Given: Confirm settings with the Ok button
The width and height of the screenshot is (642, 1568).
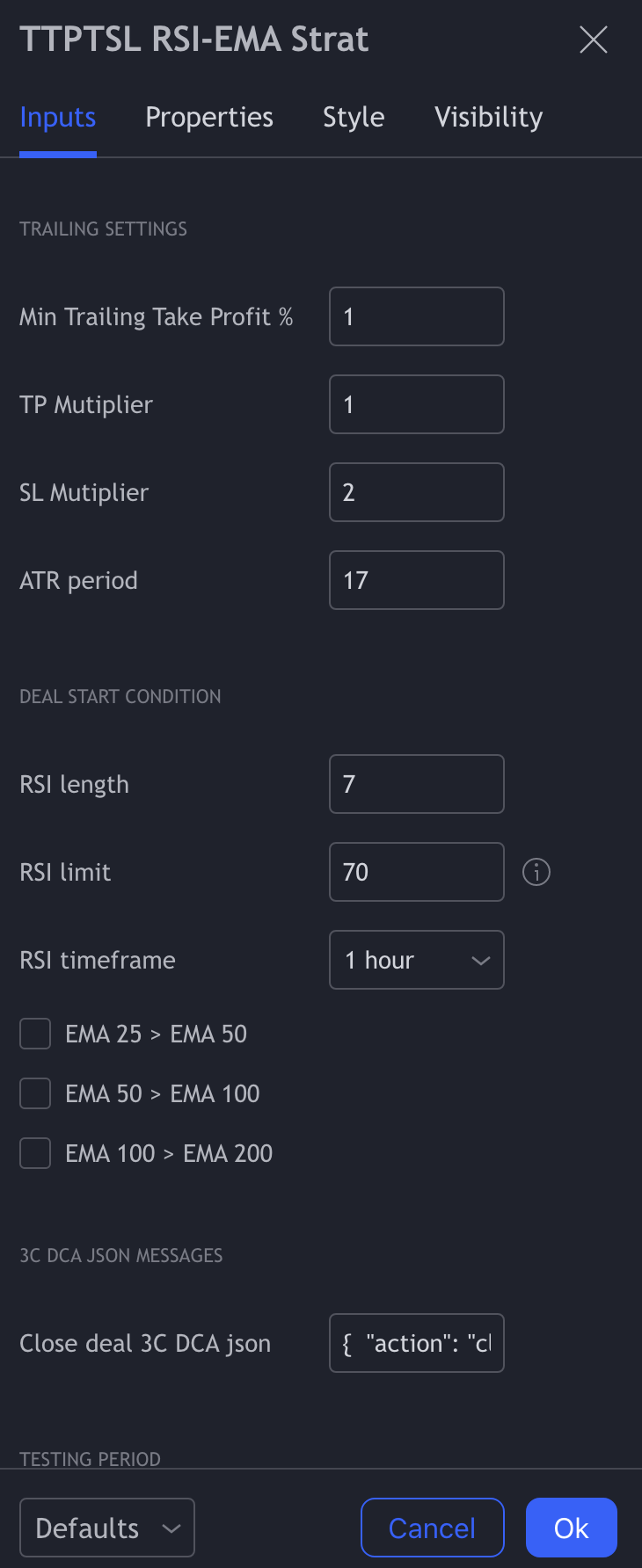Looking at the screenshot, I should tap(571, 1528).
